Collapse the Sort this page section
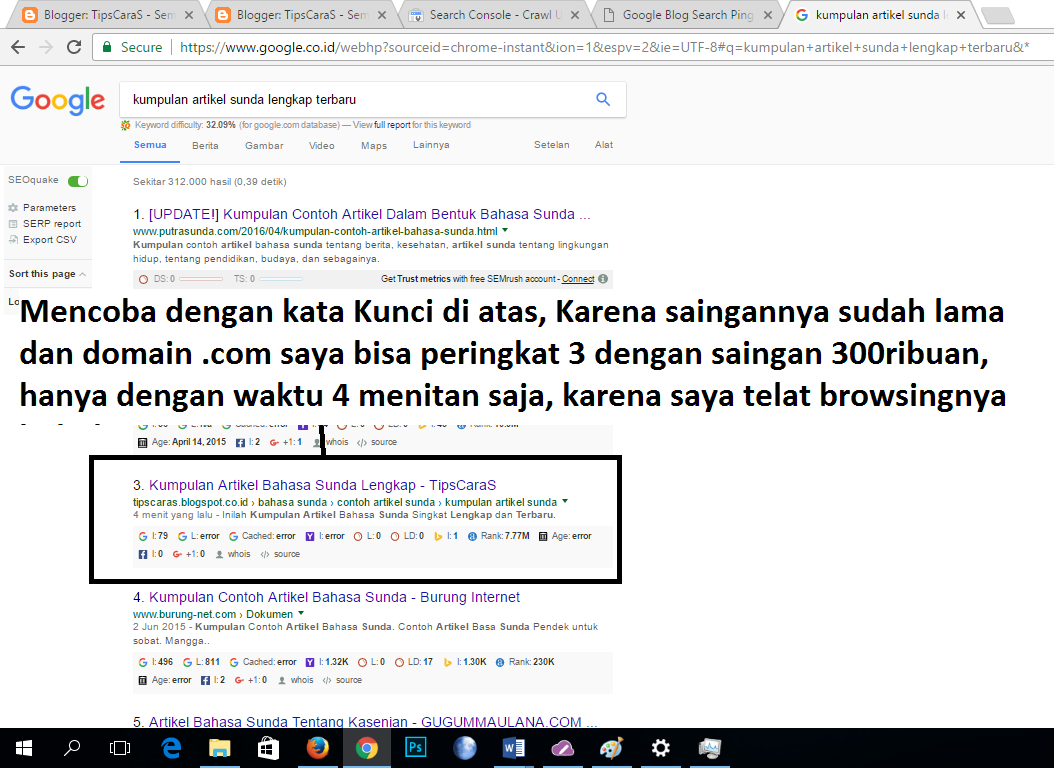 (47, 274)
